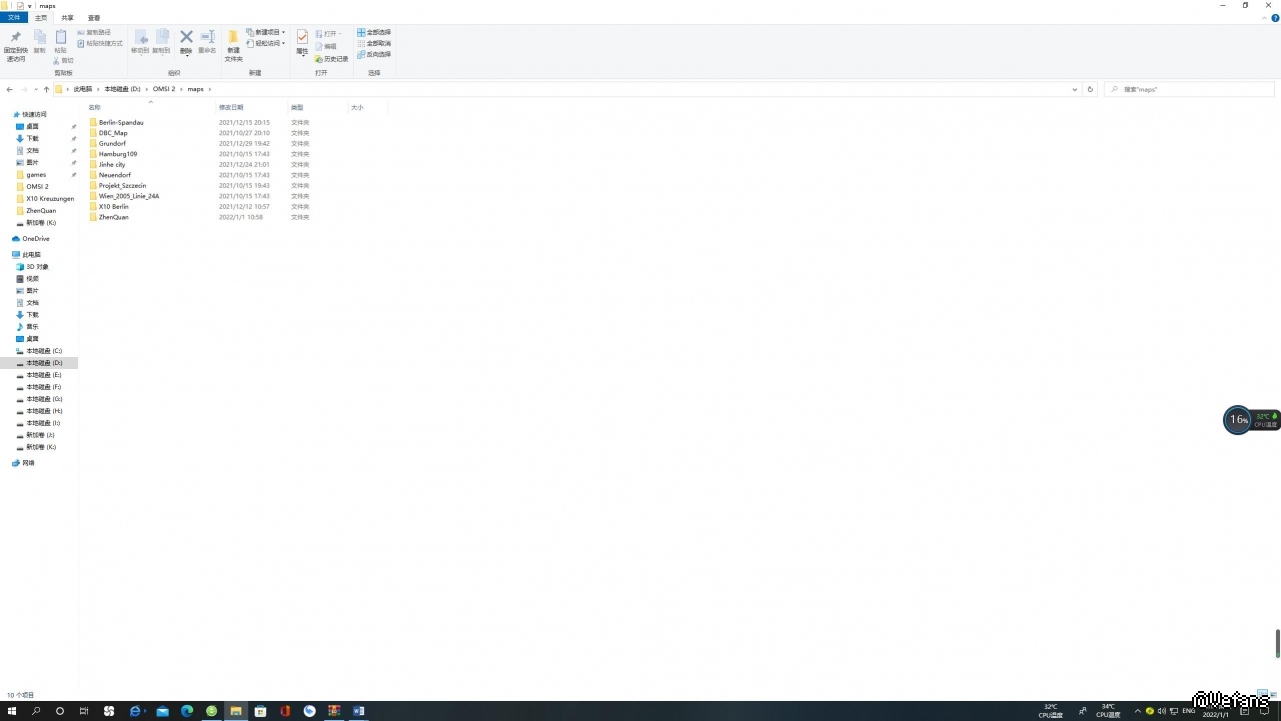Click OMSI 2 in the address bar
The width and height of the screenshot is (1281, 721).
(164, 89)
